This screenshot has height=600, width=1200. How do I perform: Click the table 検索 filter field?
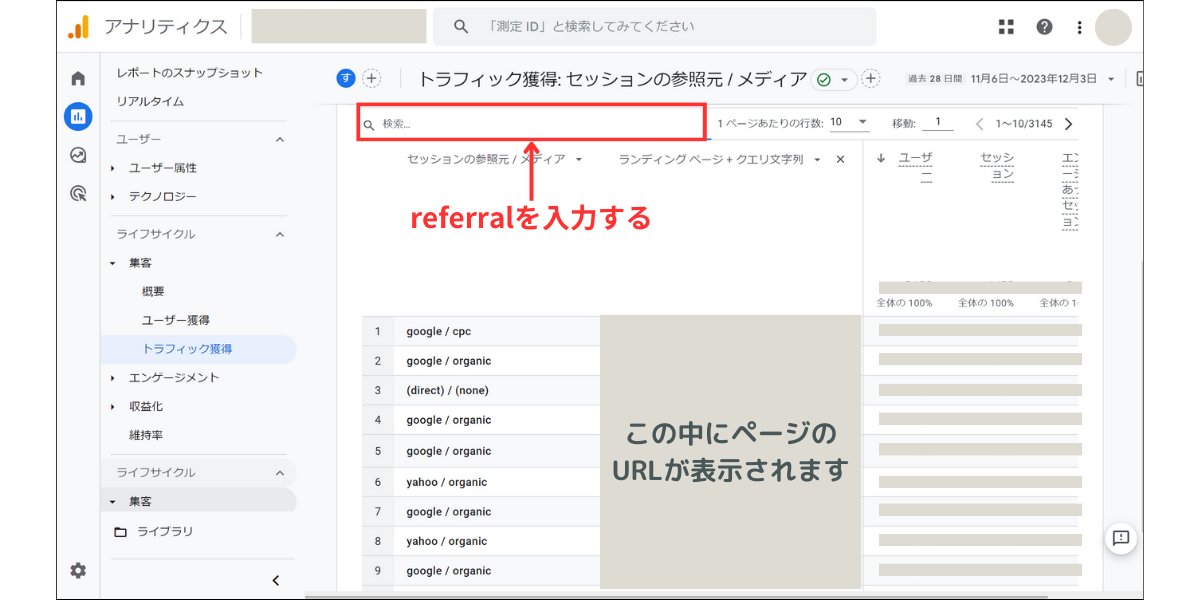(532, 124)
